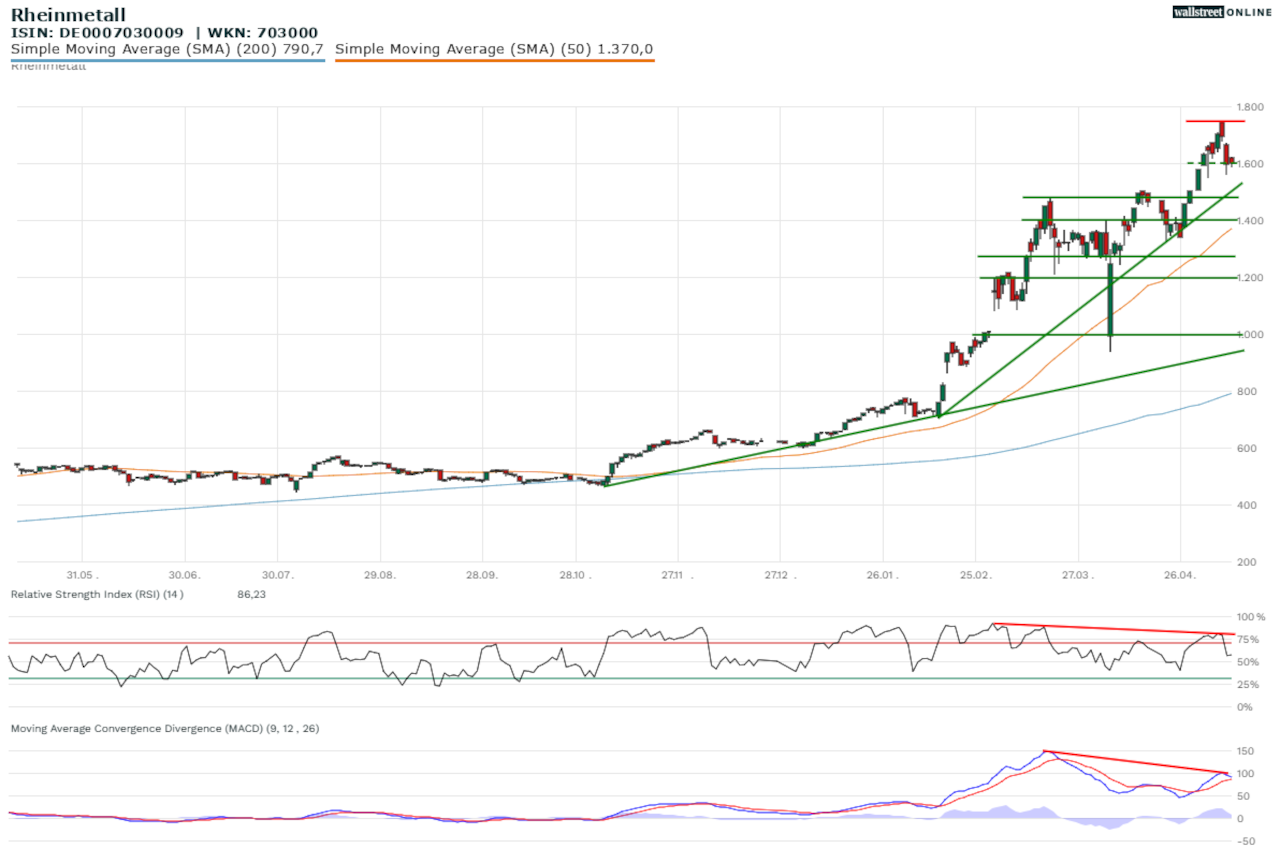Click the orange SMA 50 legend underline
Screen dimensions: 1280x850
pyautogui.click(x=494, y=61)
